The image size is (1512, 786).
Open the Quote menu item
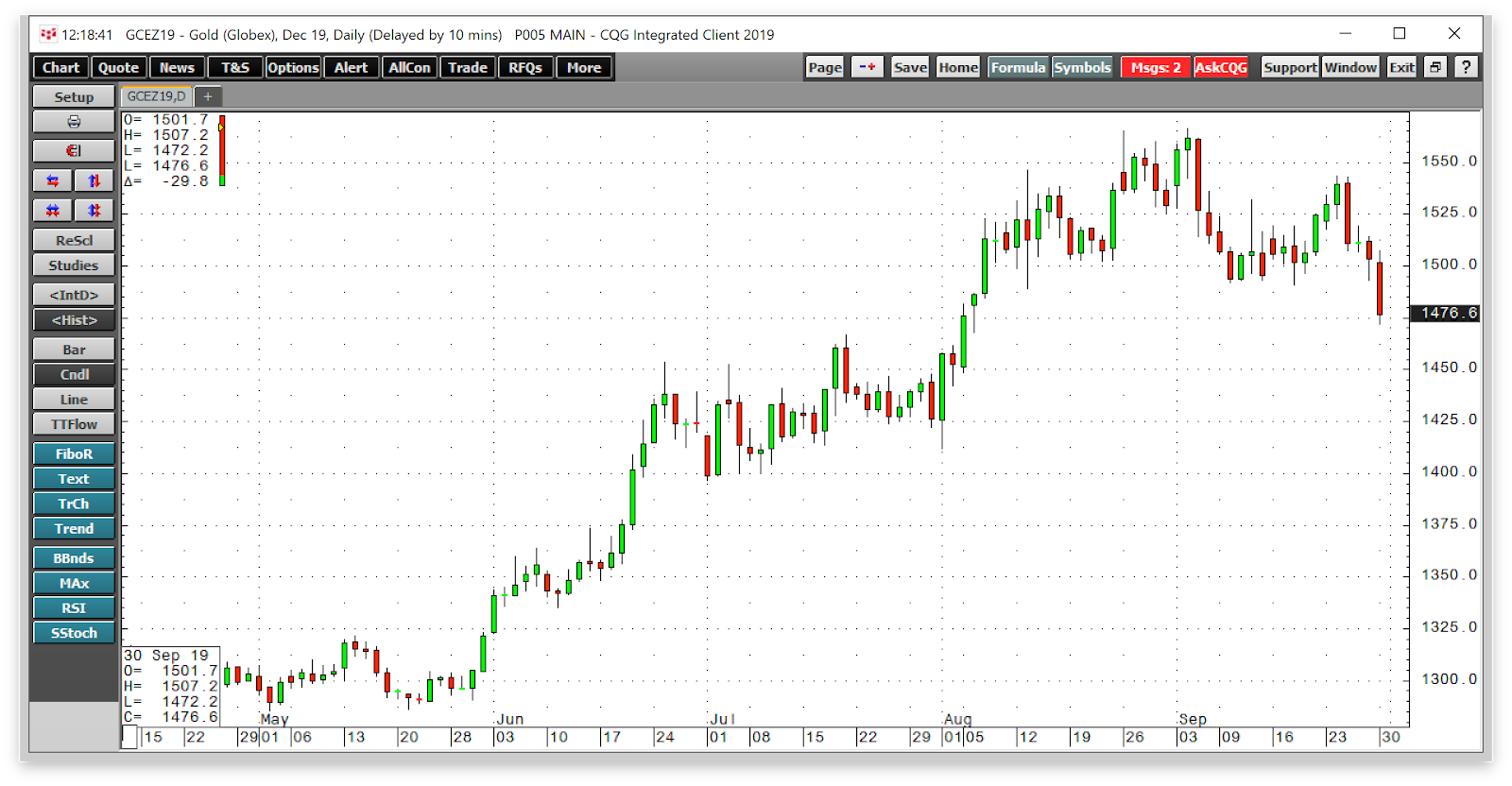[x=119, y=67]
